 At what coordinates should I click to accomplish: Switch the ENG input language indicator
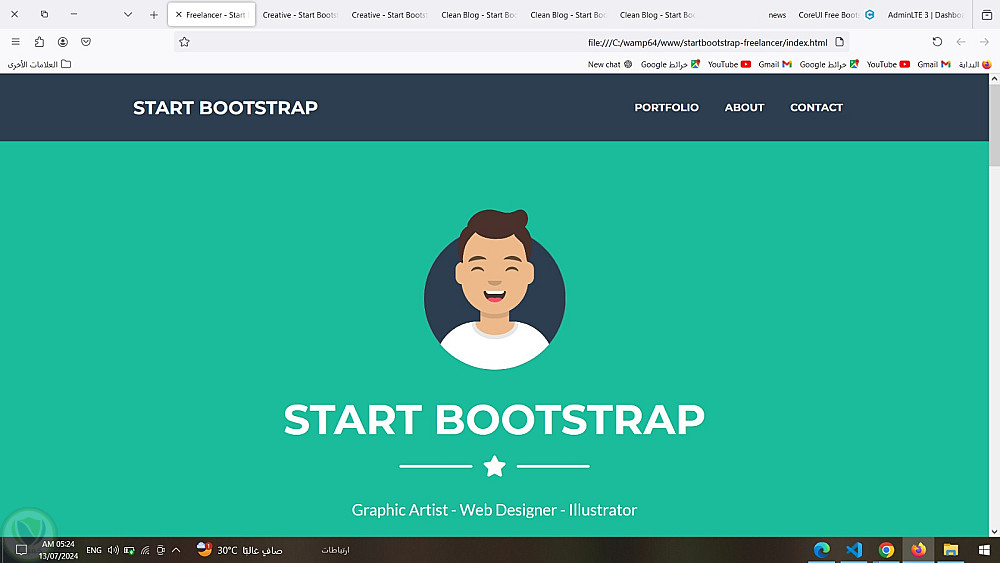point(94,550)
